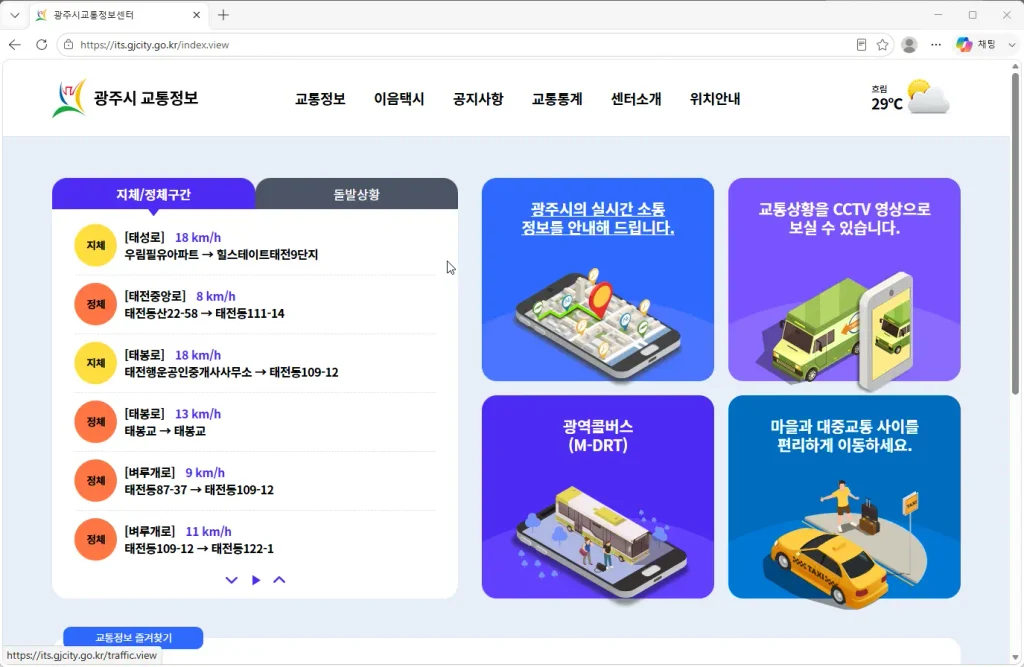This screenshot has height=667, width=1024.
Task: Click the [태성로] road name
Action: (144, 237)
